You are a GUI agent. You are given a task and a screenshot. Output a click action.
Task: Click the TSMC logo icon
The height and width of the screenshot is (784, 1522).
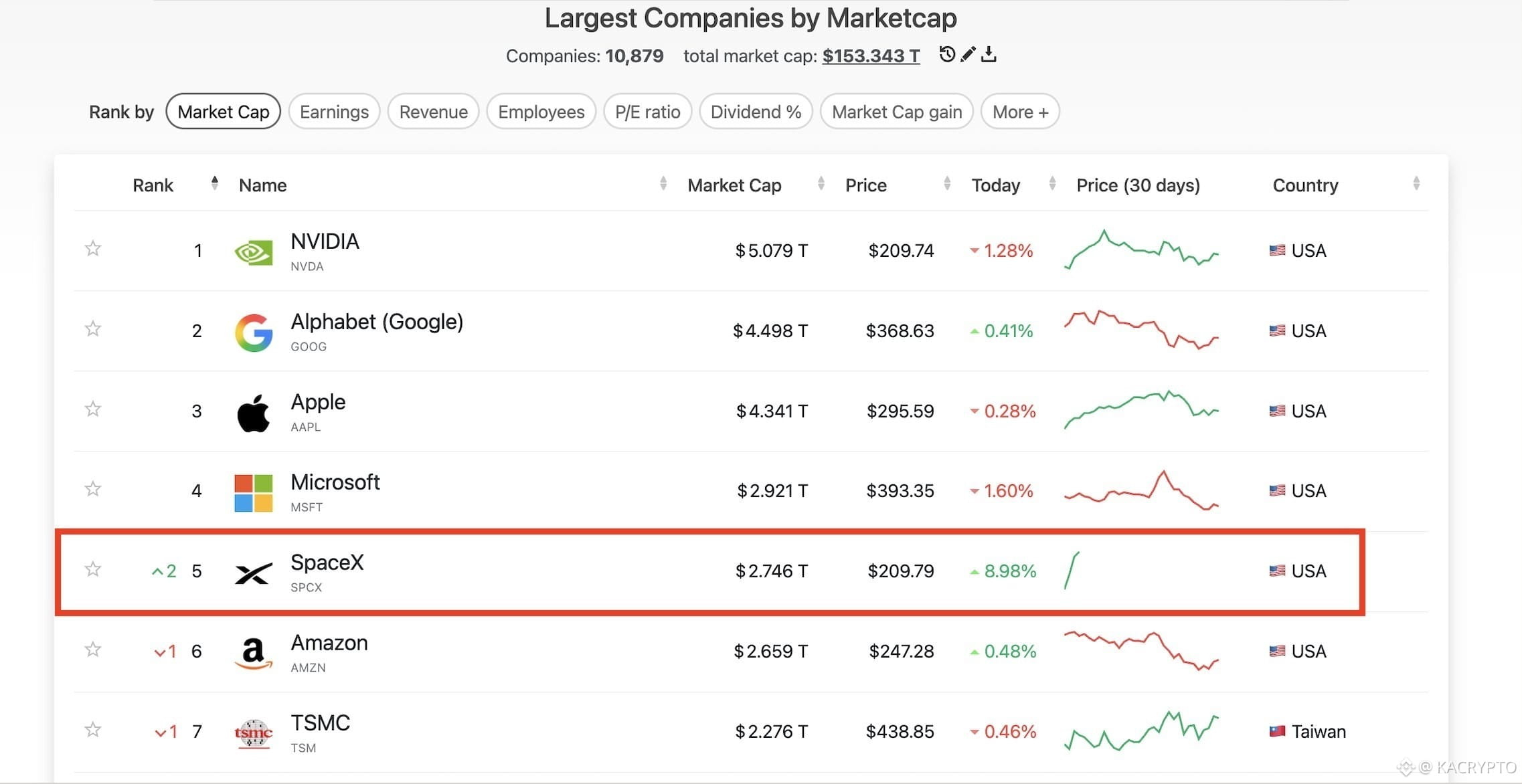pos(254,734)
